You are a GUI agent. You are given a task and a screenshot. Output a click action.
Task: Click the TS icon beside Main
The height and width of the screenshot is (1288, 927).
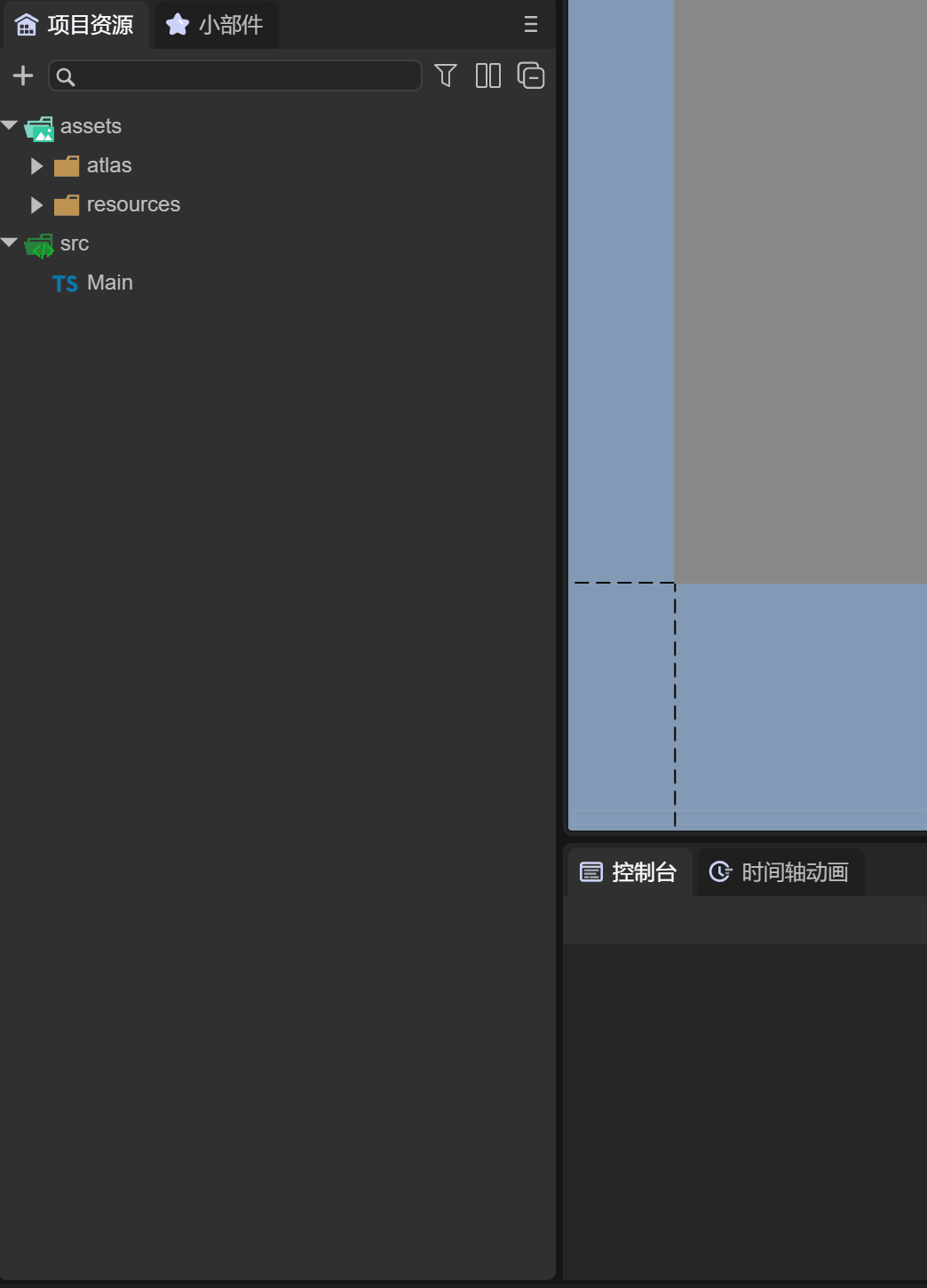click(65, 283)
